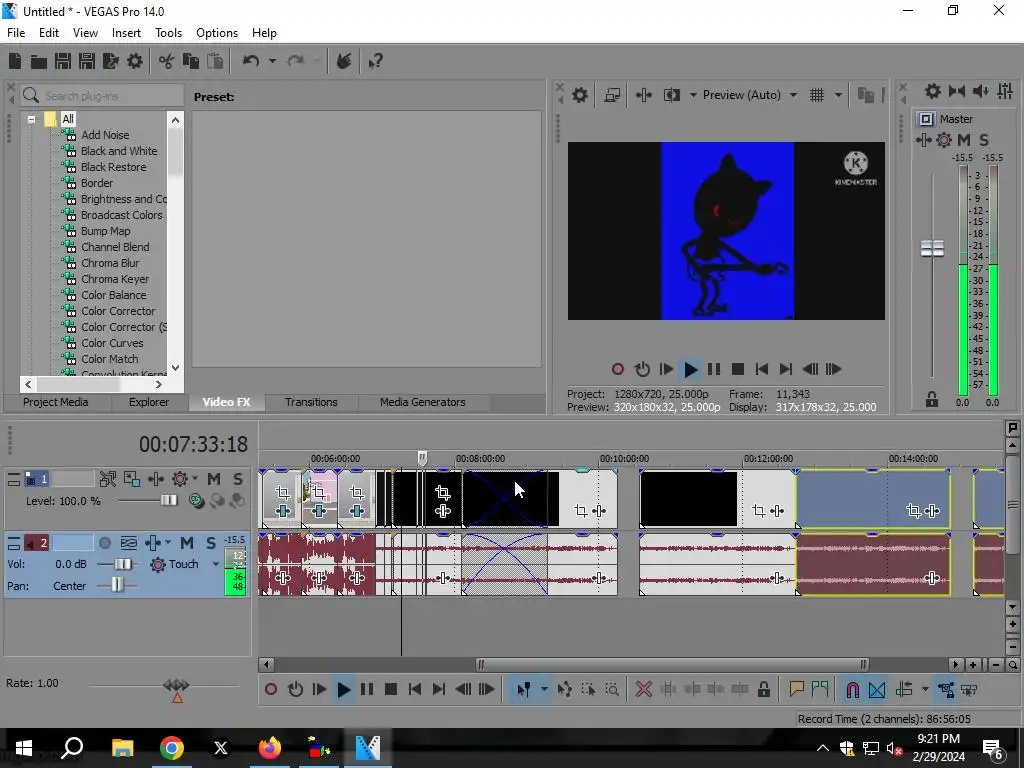Switch to the Media Generators tab
The width and height of the screenshot is (1024, 768).
tap(423, 402)
